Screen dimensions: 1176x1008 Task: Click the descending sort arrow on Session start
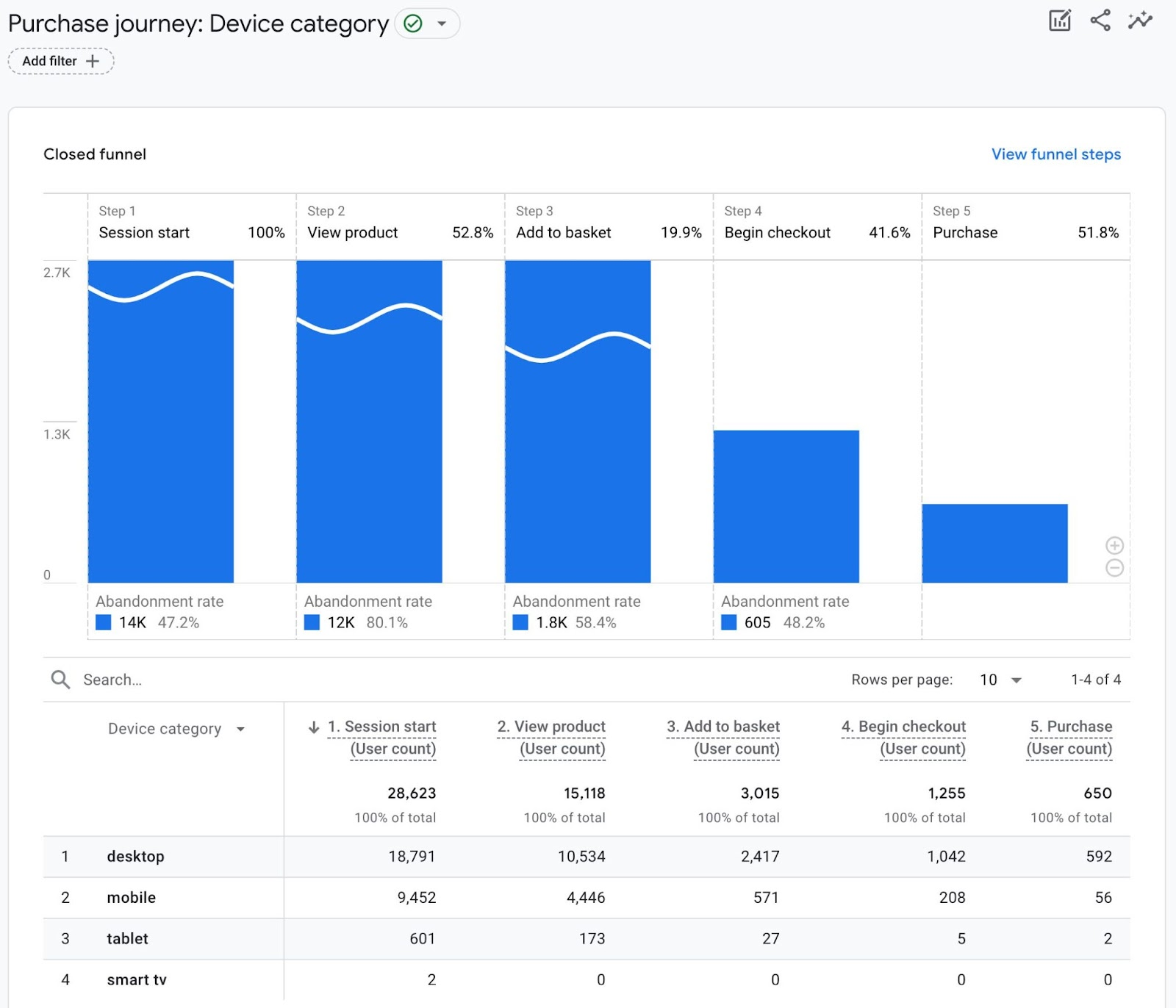314,727
